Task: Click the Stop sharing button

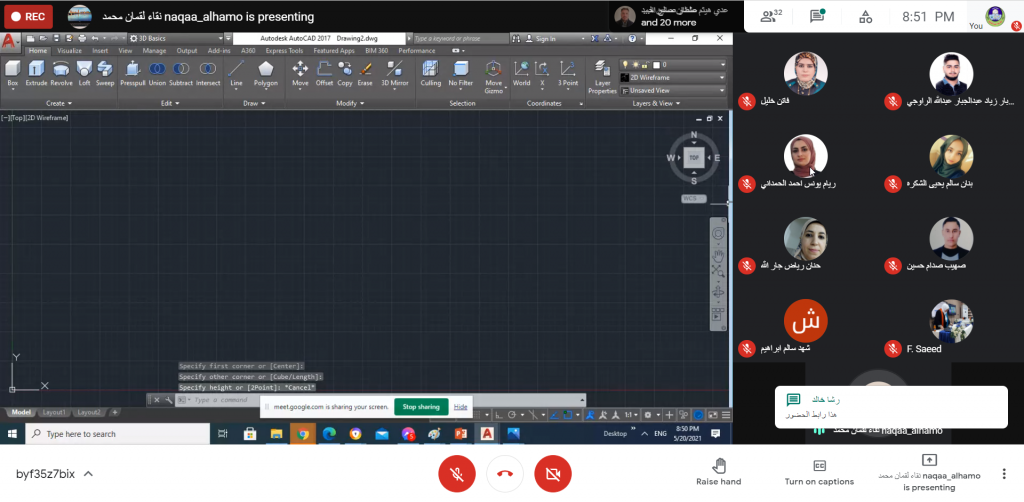Action: coord(421,407)
